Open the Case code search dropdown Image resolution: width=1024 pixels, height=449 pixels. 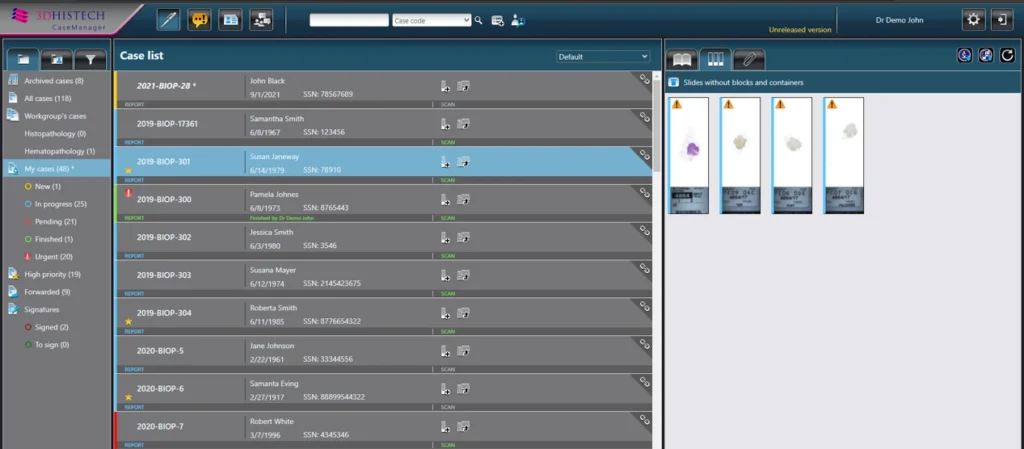(x=432, y=20)
